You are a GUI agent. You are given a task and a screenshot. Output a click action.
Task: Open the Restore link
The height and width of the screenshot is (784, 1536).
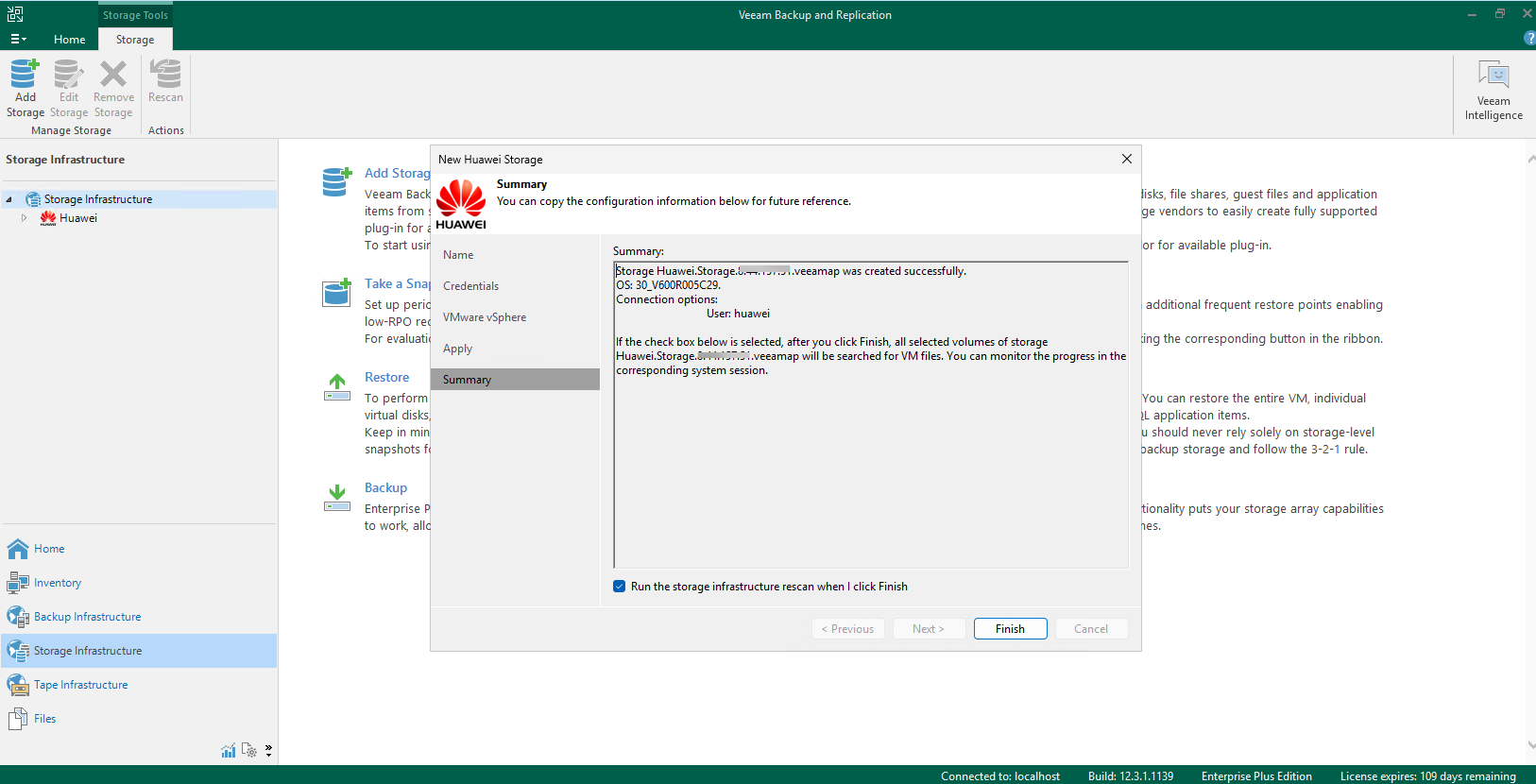coord(387,377)
